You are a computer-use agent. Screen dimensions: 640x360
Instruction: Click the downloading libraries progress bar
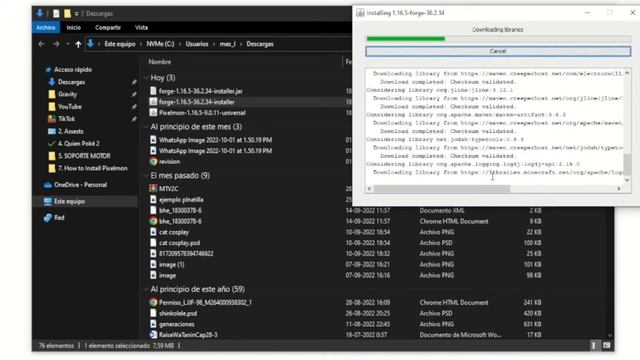coord(498,39)
